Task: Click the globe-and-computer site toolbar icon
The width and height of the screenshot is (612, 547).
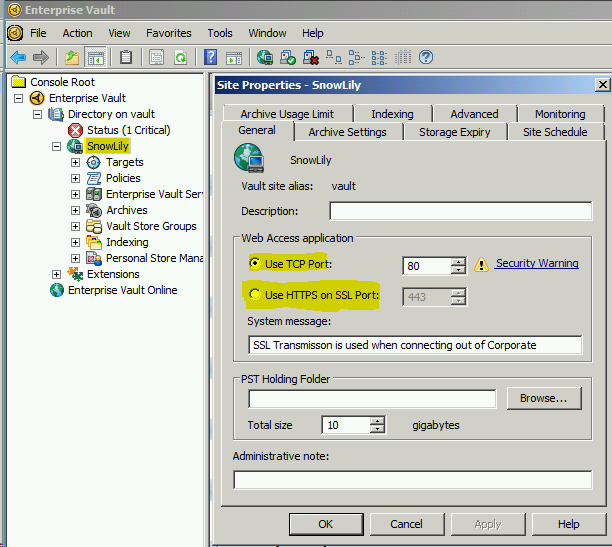Action: coord(265,57)
